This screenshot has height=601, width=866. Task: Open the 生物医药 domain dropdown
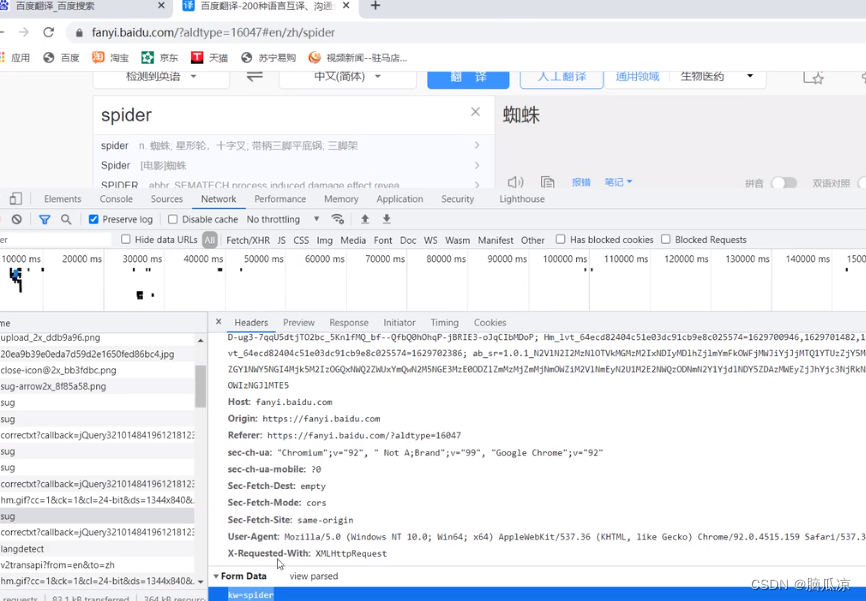(x=716, y=76)
